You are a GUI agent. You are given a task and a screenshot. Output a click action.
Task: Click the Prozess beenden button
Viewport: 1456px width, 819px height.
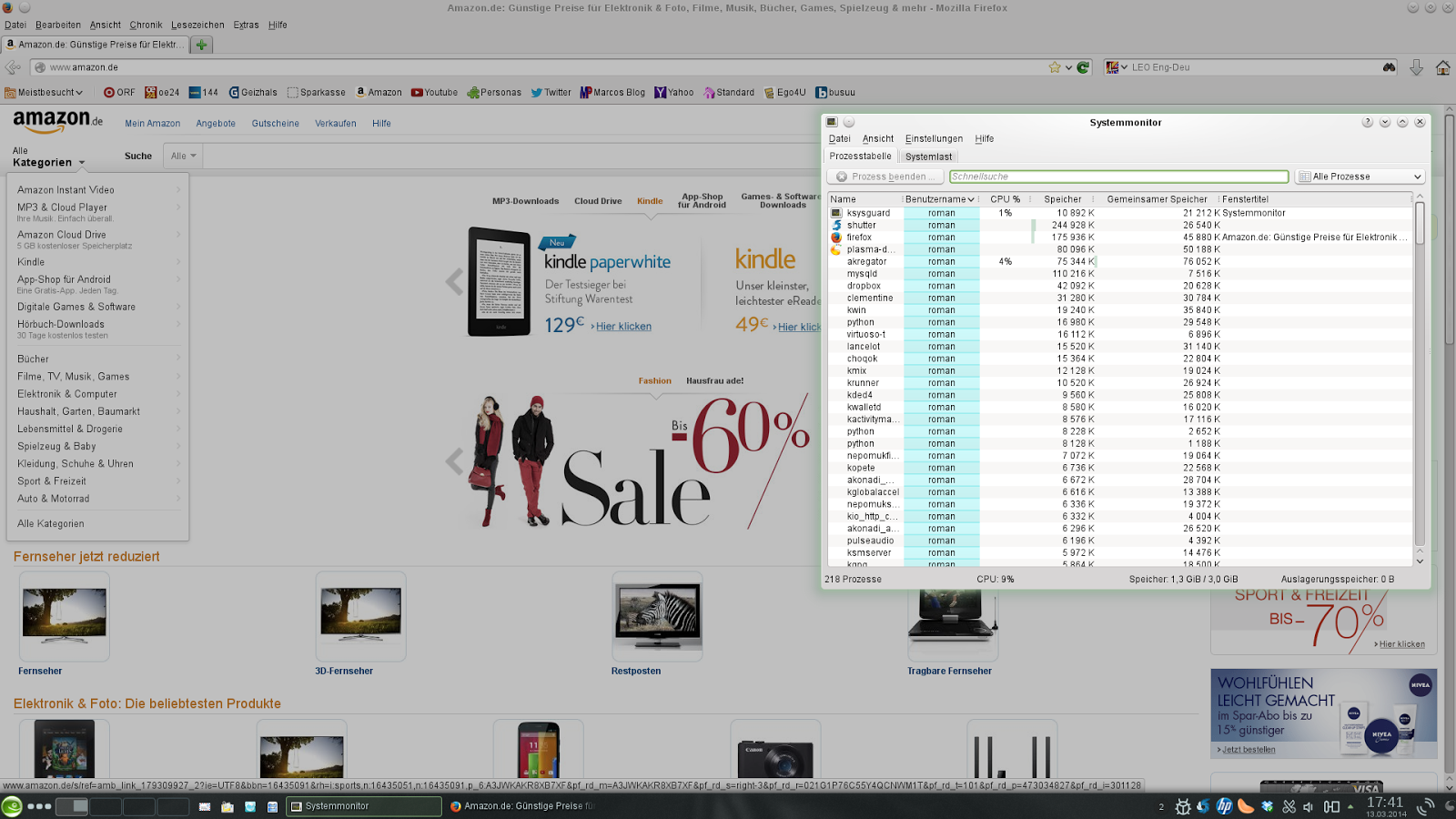point(885,177)
